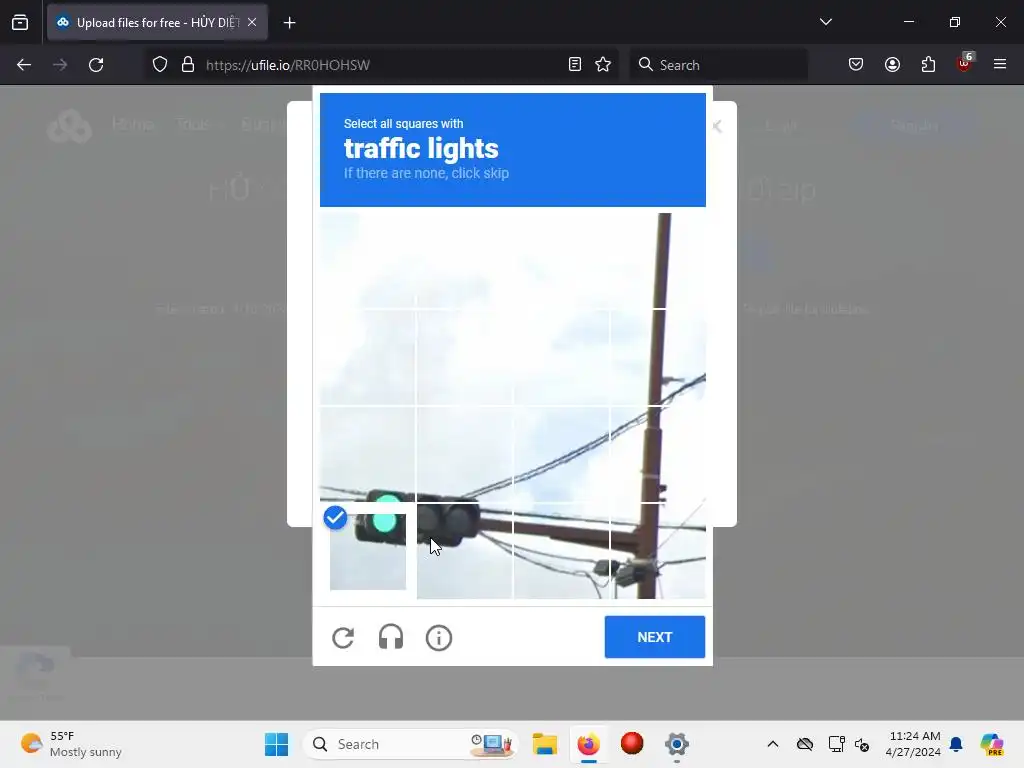Screen dimensions: 1024x768
Task: Click the padlock site information icon
Action: point(188,65)
